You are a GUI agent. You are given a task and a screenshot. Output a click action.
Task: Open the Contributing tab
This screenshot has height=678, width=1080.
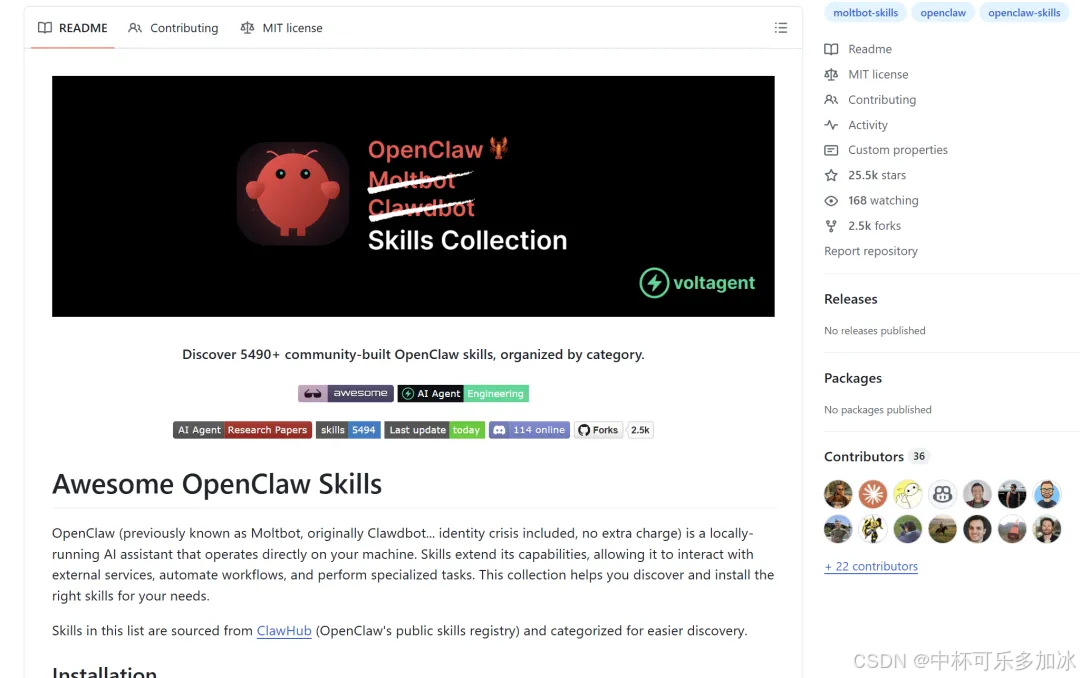(173, 28)
